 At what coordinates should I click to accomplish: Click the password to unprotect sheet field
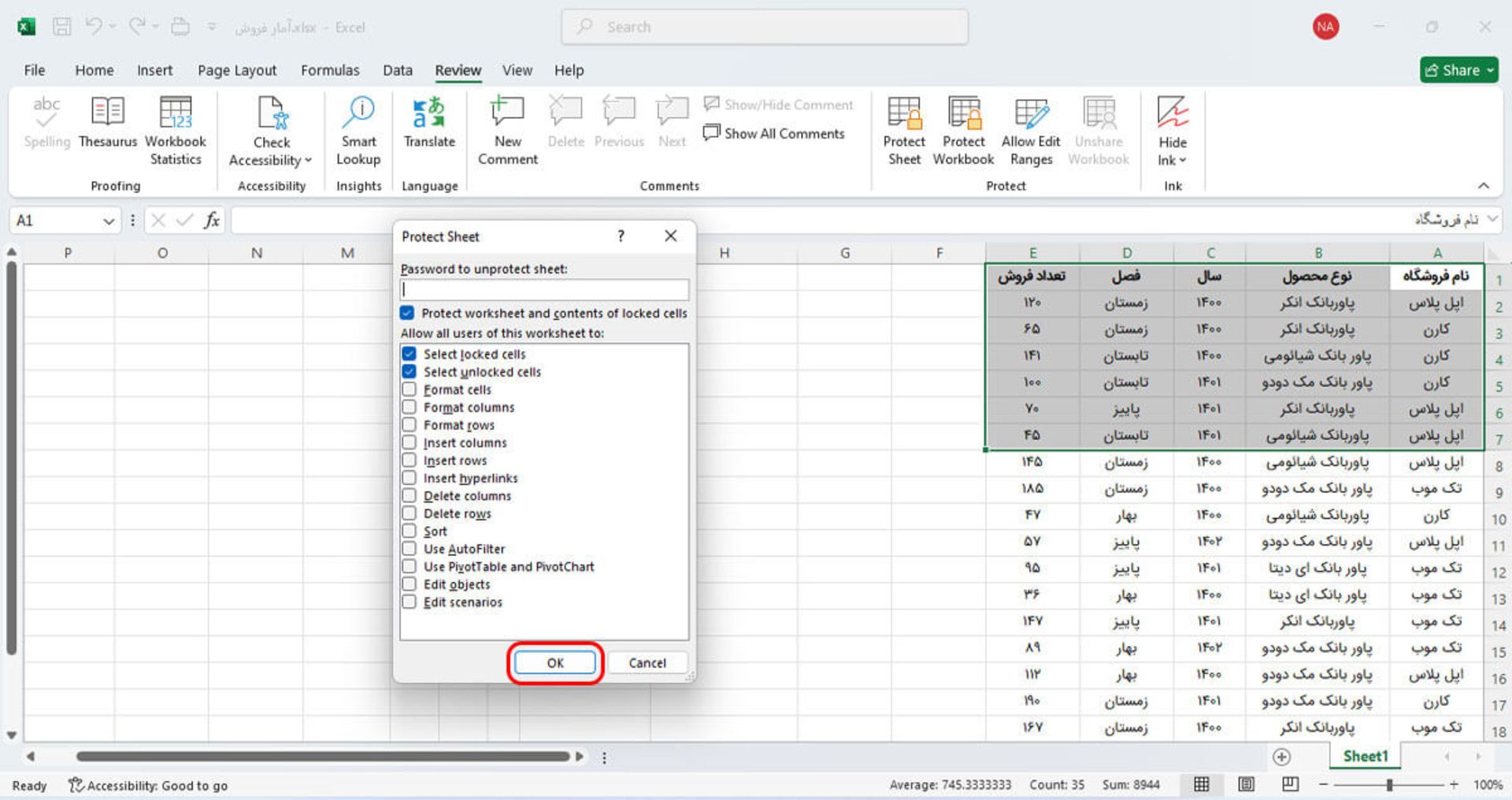click(x=544, y=290)
